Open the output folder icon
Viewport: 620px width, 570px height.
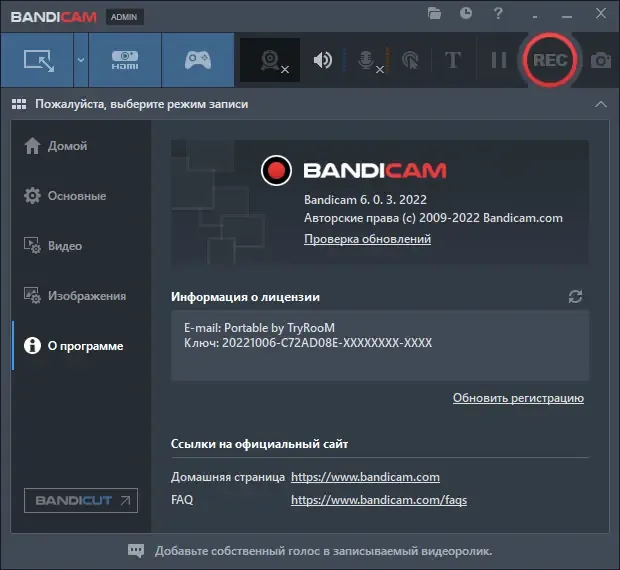[434, 14]
